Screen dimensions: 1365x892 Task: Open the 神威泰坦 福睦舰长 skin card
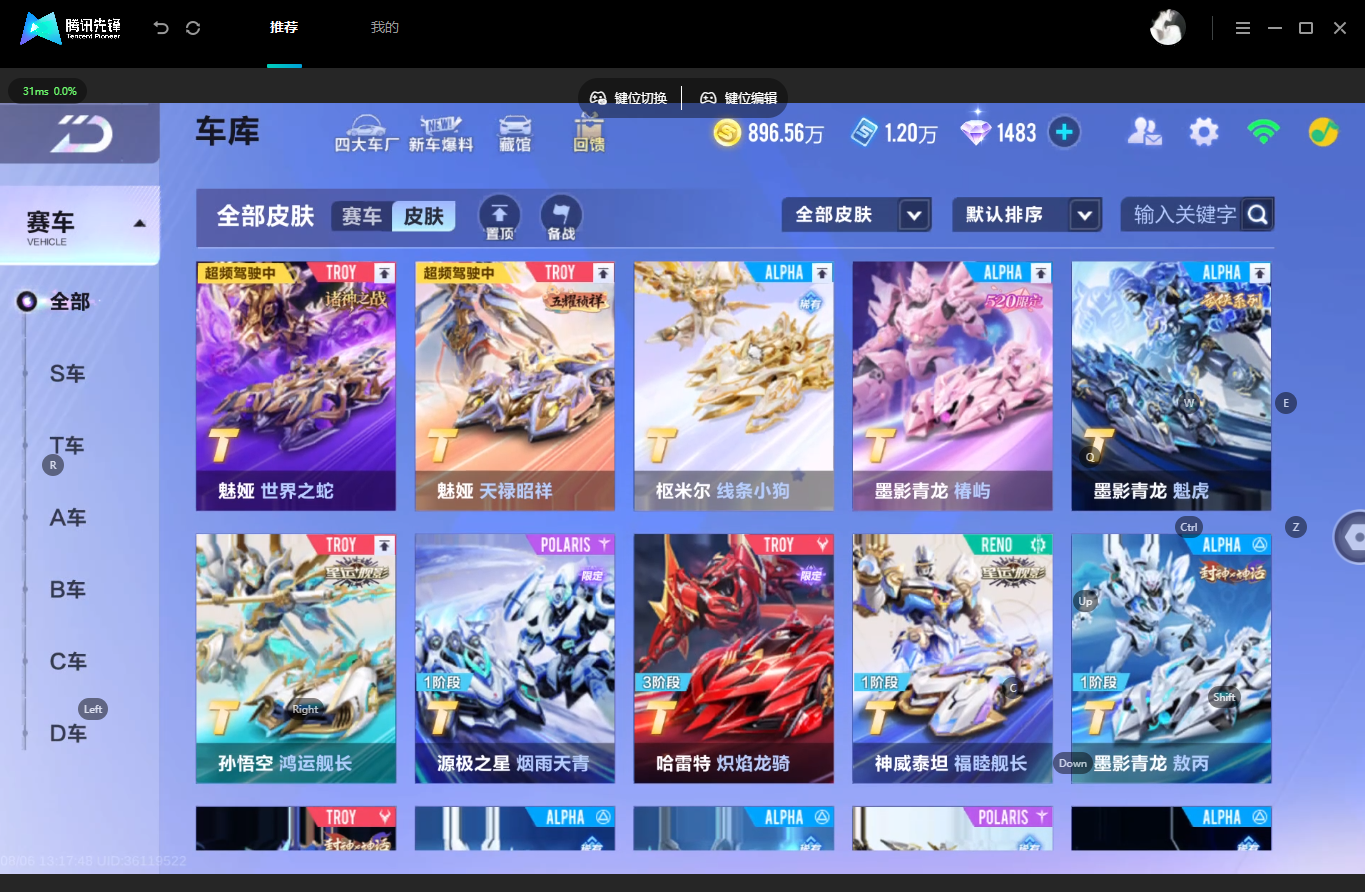pos(953,658)
